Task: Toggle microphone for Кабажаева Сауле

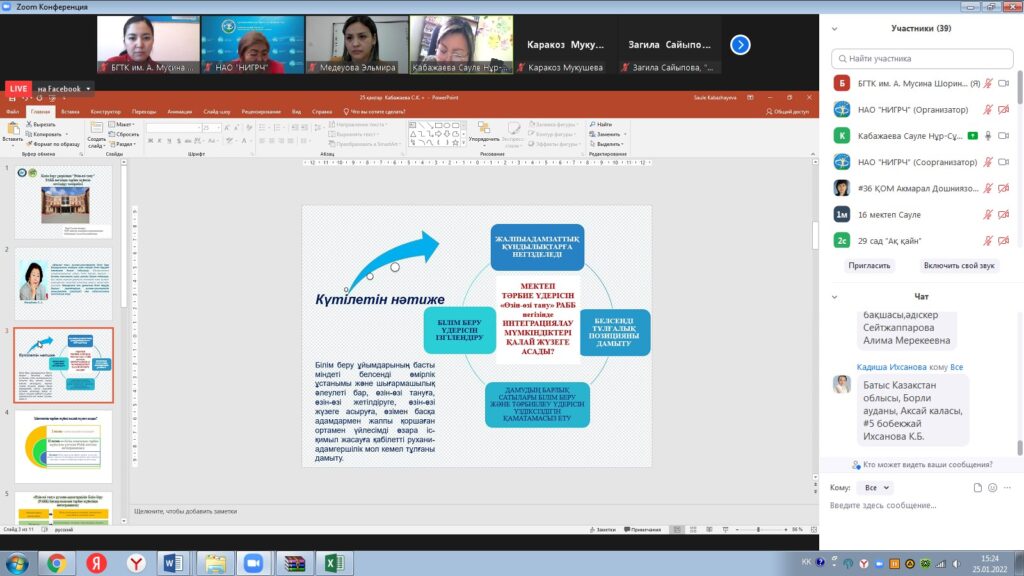Action: (x=988, y=136)
